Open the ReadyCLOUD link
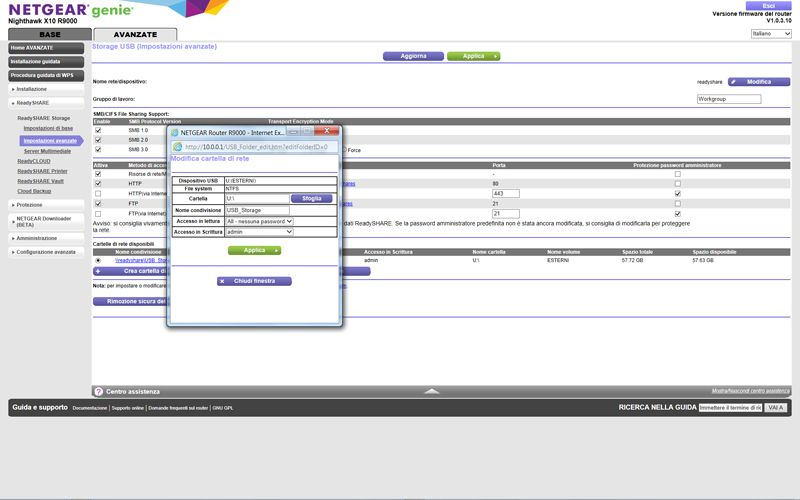Screen dimensions: 800x500 click(x=34, y=161)
